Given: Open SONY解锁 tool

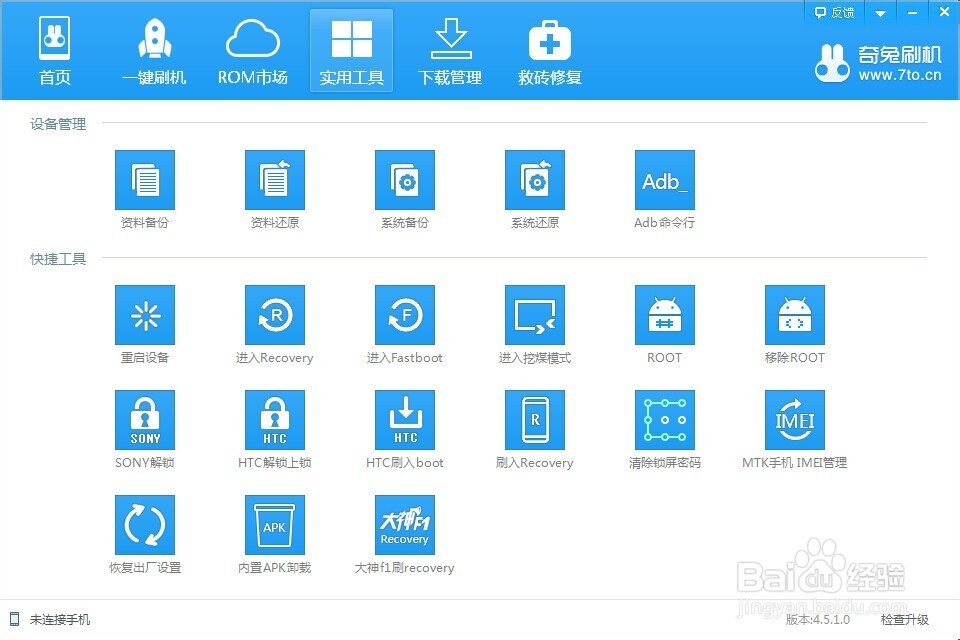Looking at the screenshot, I should tap(145, 420).
